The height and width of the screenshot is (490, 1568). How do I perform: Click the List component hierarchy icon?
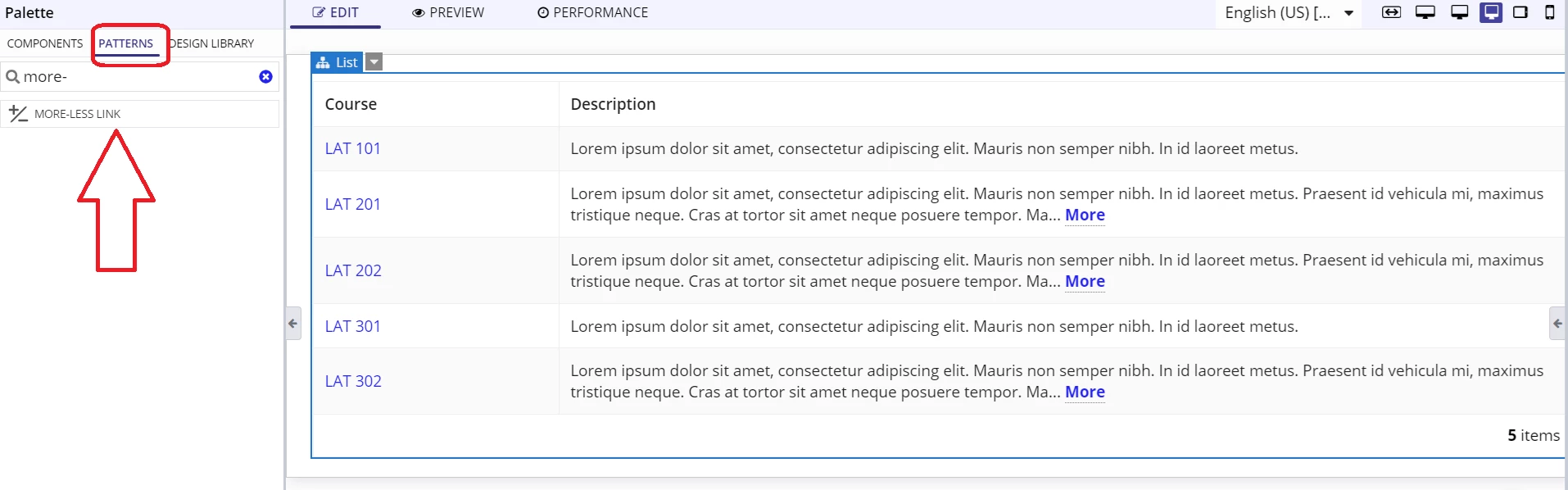(x=323, y=62)
